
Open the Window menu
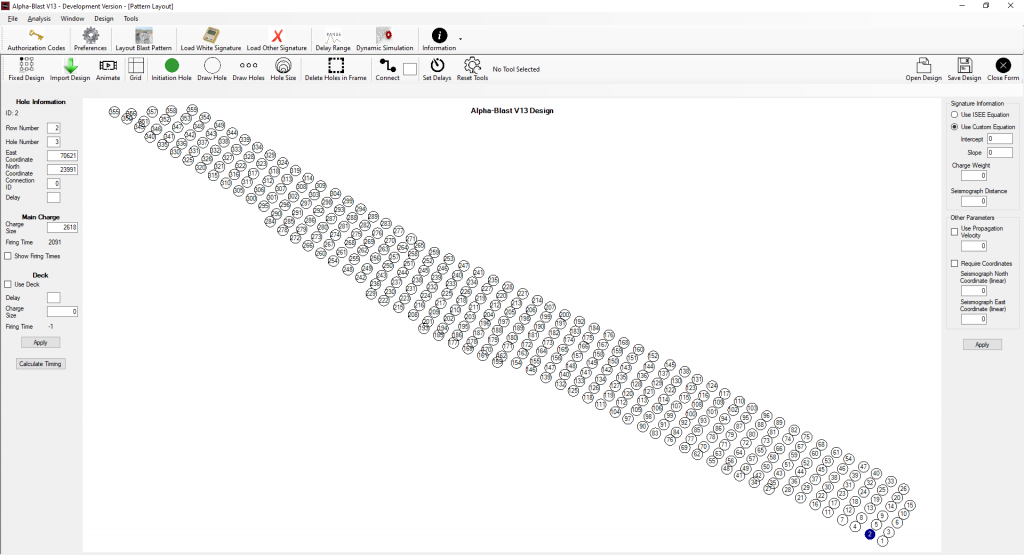[x=72, y=19]
